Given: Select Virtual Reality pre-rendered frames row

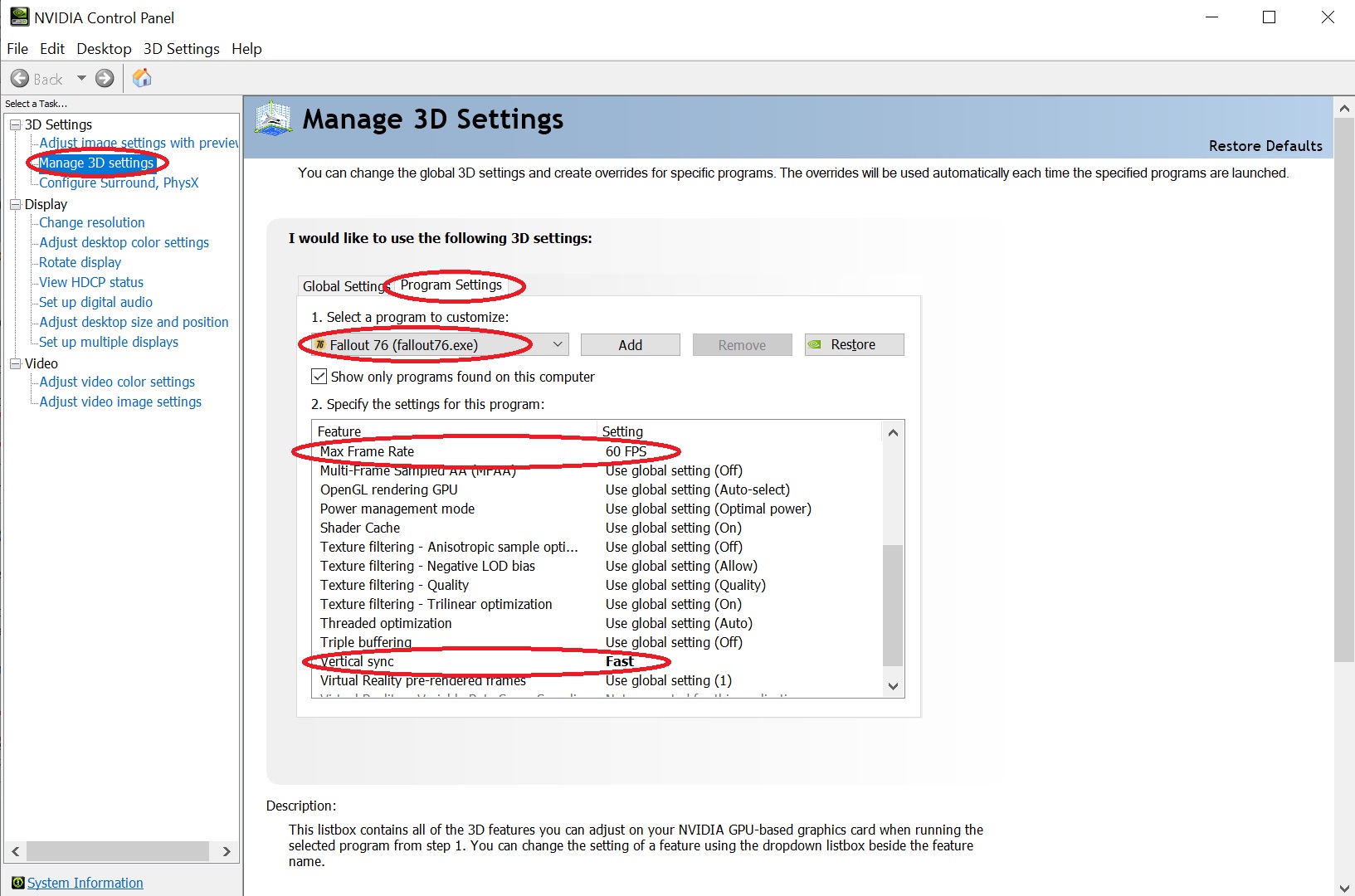Looking at the screenshot, I should point(597,680).
